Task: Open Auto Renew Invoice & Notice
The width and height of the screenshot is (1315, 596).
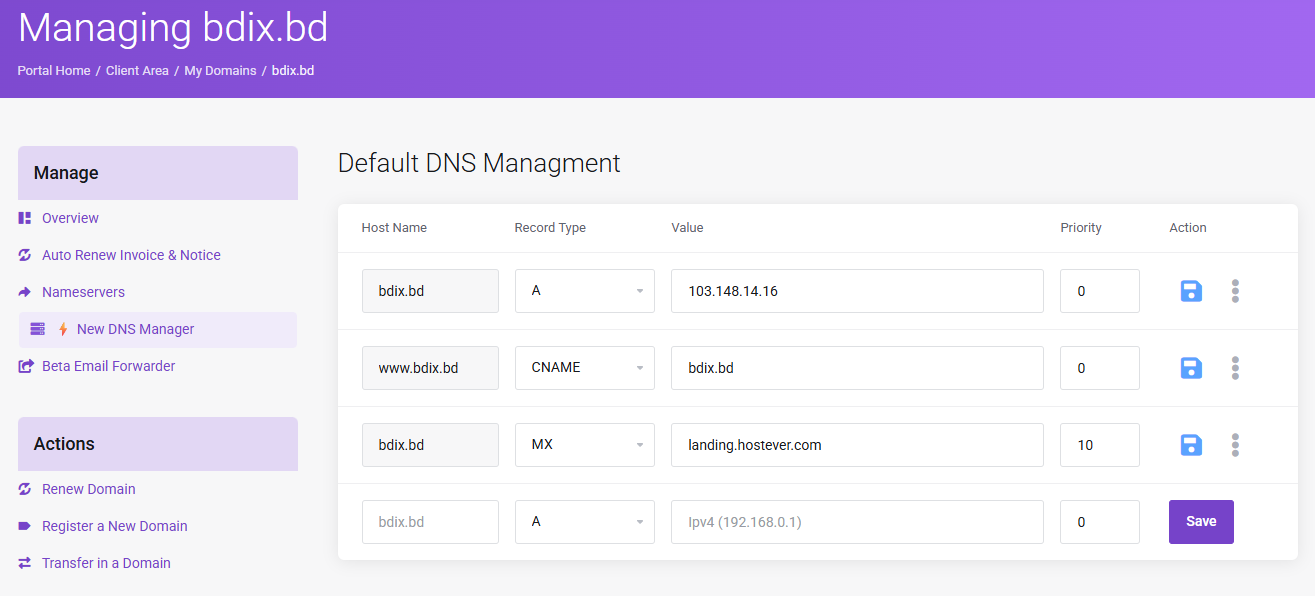Action: (131, 255)
